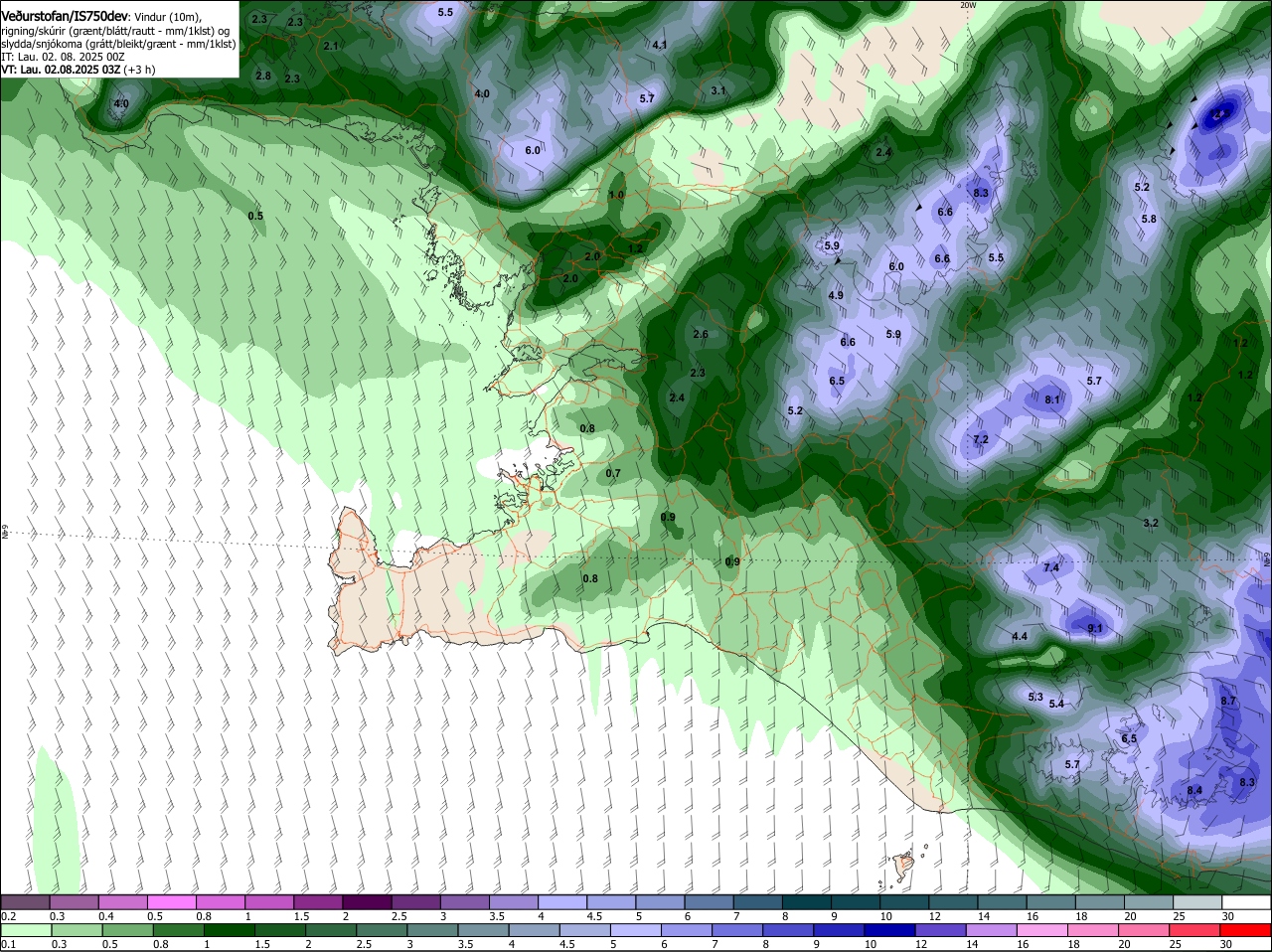Click the 8.7 precipitation value on the map
The image size is (1272, 952).
point(1228,701)
